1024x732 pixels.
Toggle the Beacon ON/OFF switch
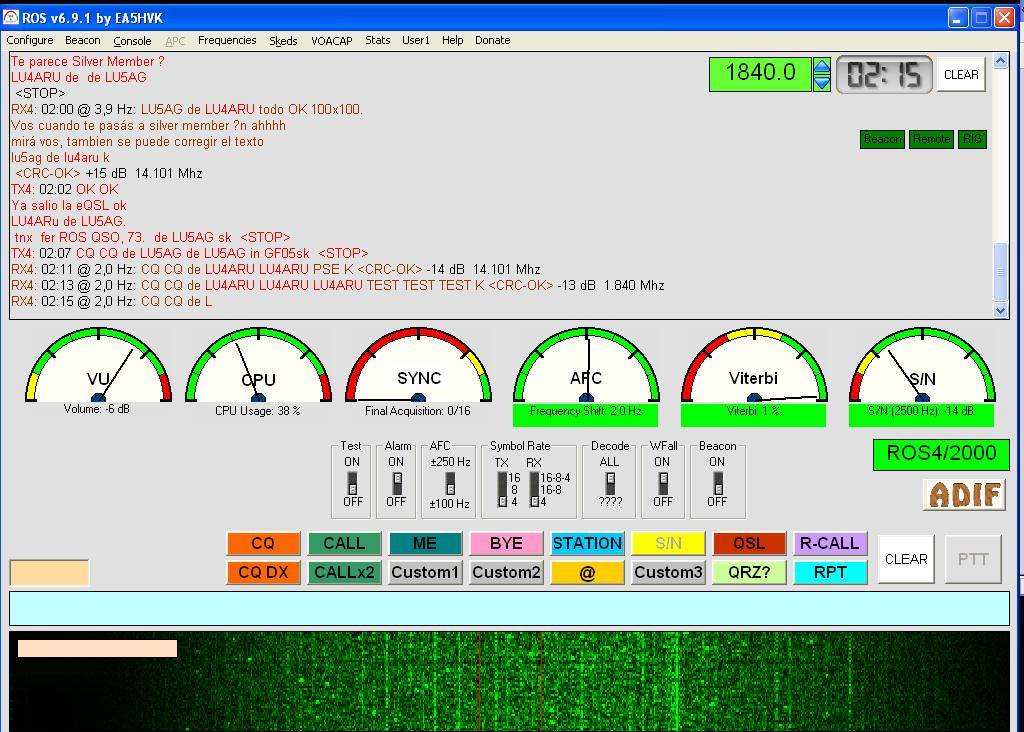718,483
